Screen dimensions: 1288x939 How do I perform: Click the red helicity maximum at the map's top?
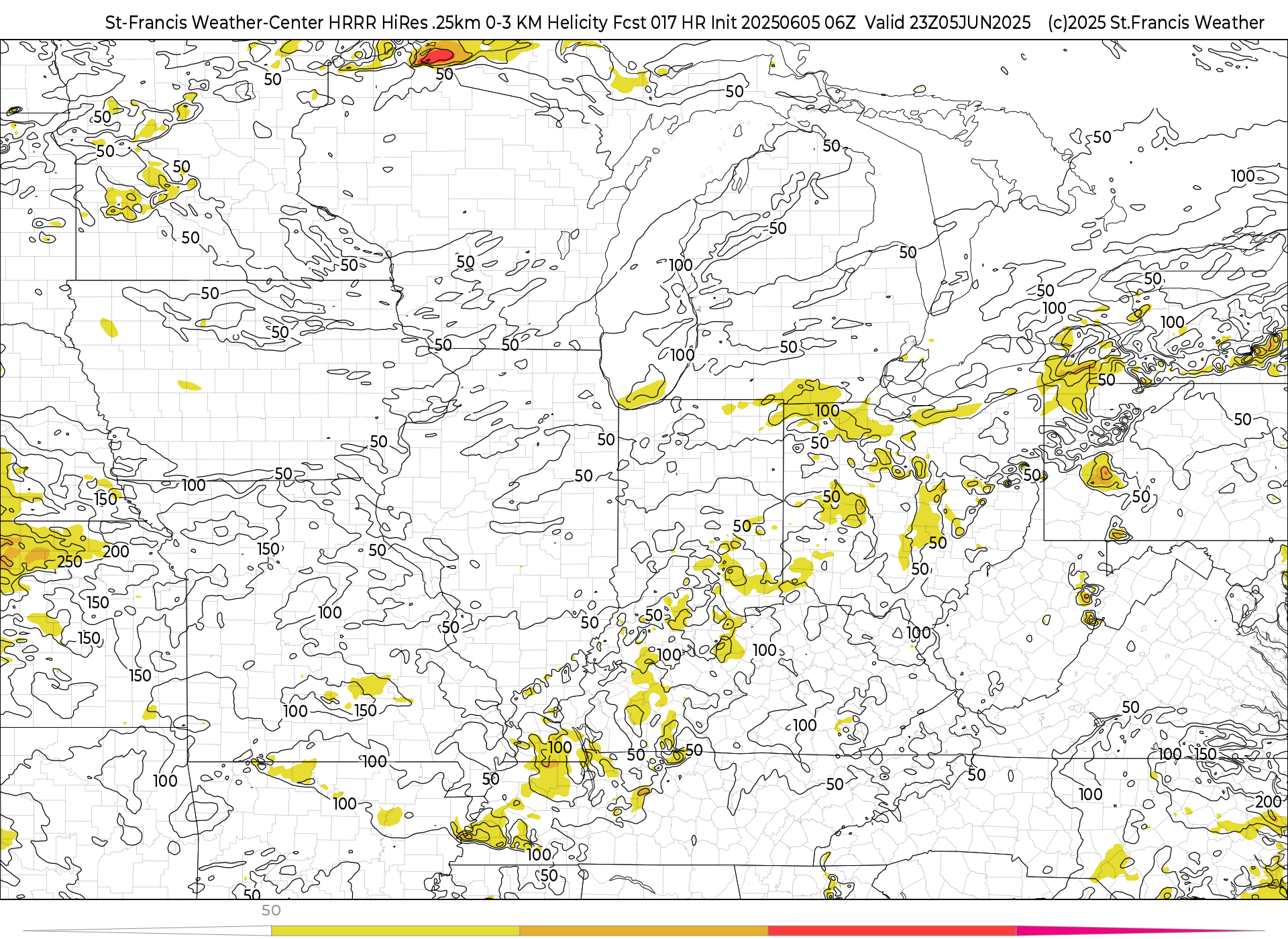click(x=436, y=56)
